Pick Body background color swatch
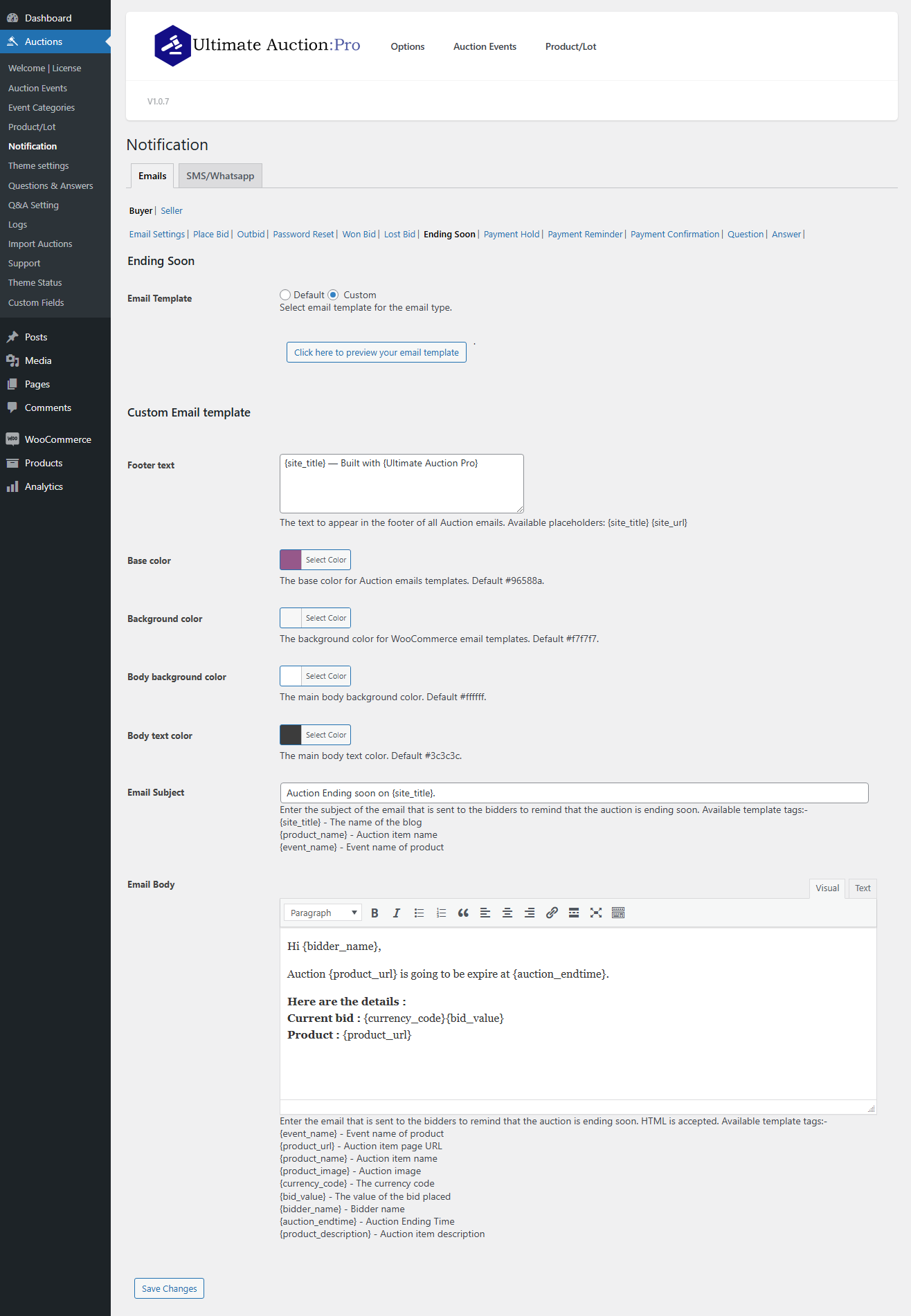Image resolution: width=911 pixels, height=1316 pixels. pyautogui.click(x=291, y=676)
